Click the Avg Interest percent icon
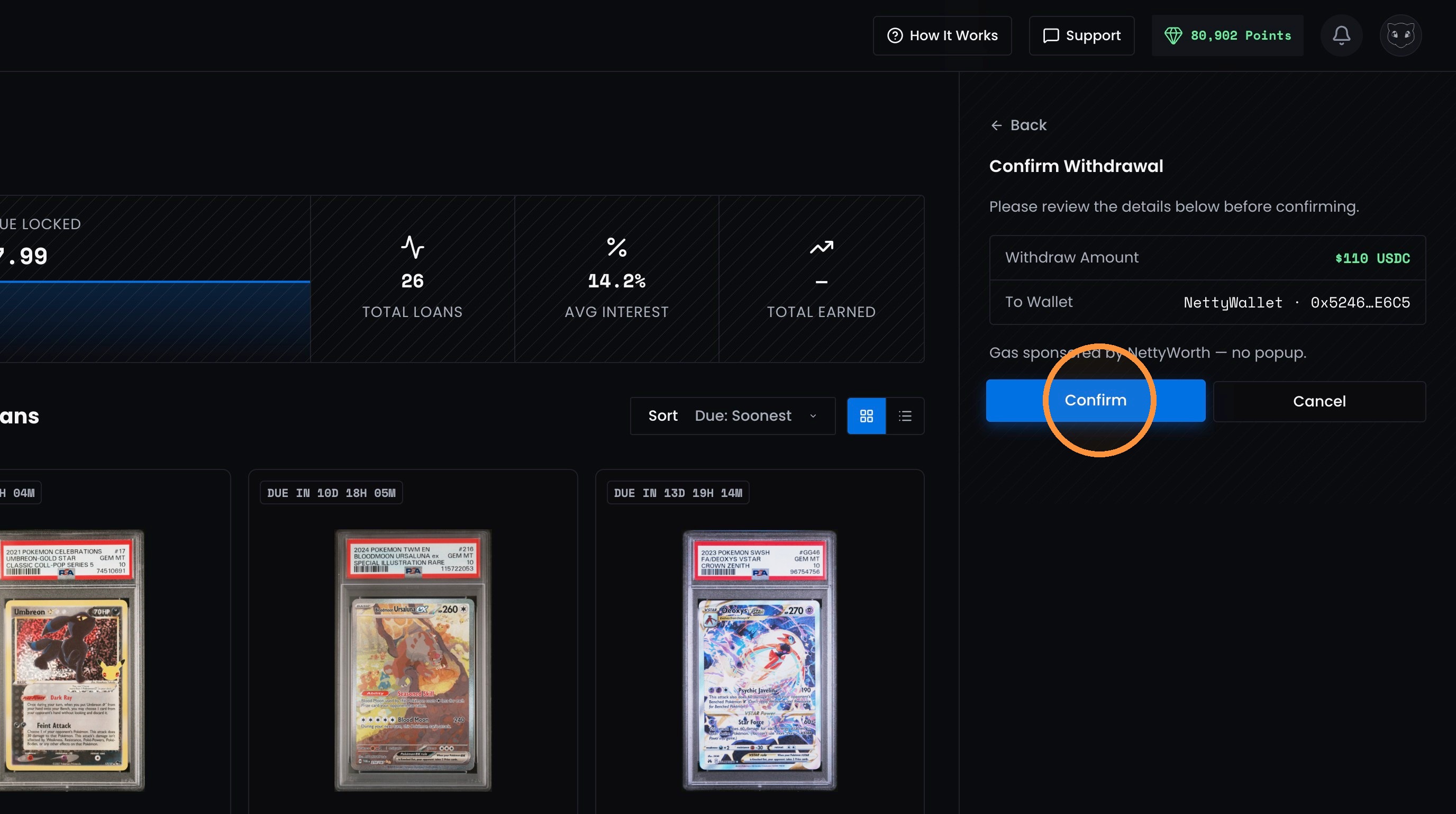This screenshot has width=1456, height=814. click(617, 247)
